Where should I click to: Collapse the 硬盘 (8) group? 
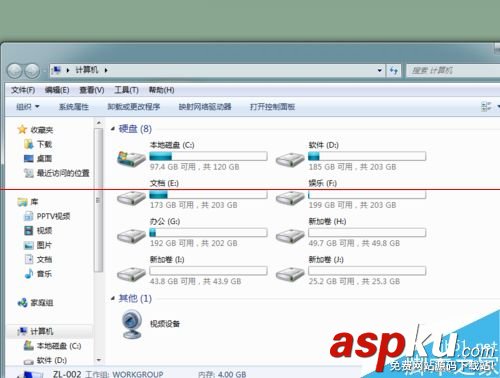coord(113,129)
